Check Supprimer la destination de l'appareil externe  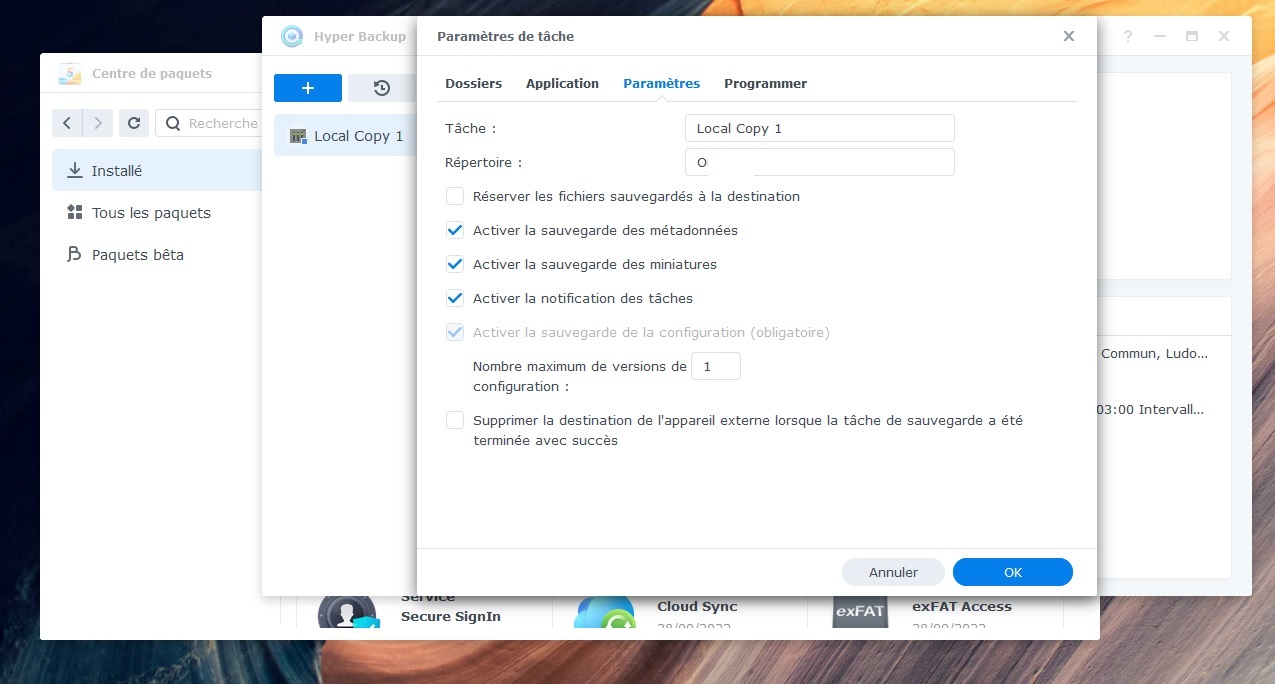coord(455,420)
